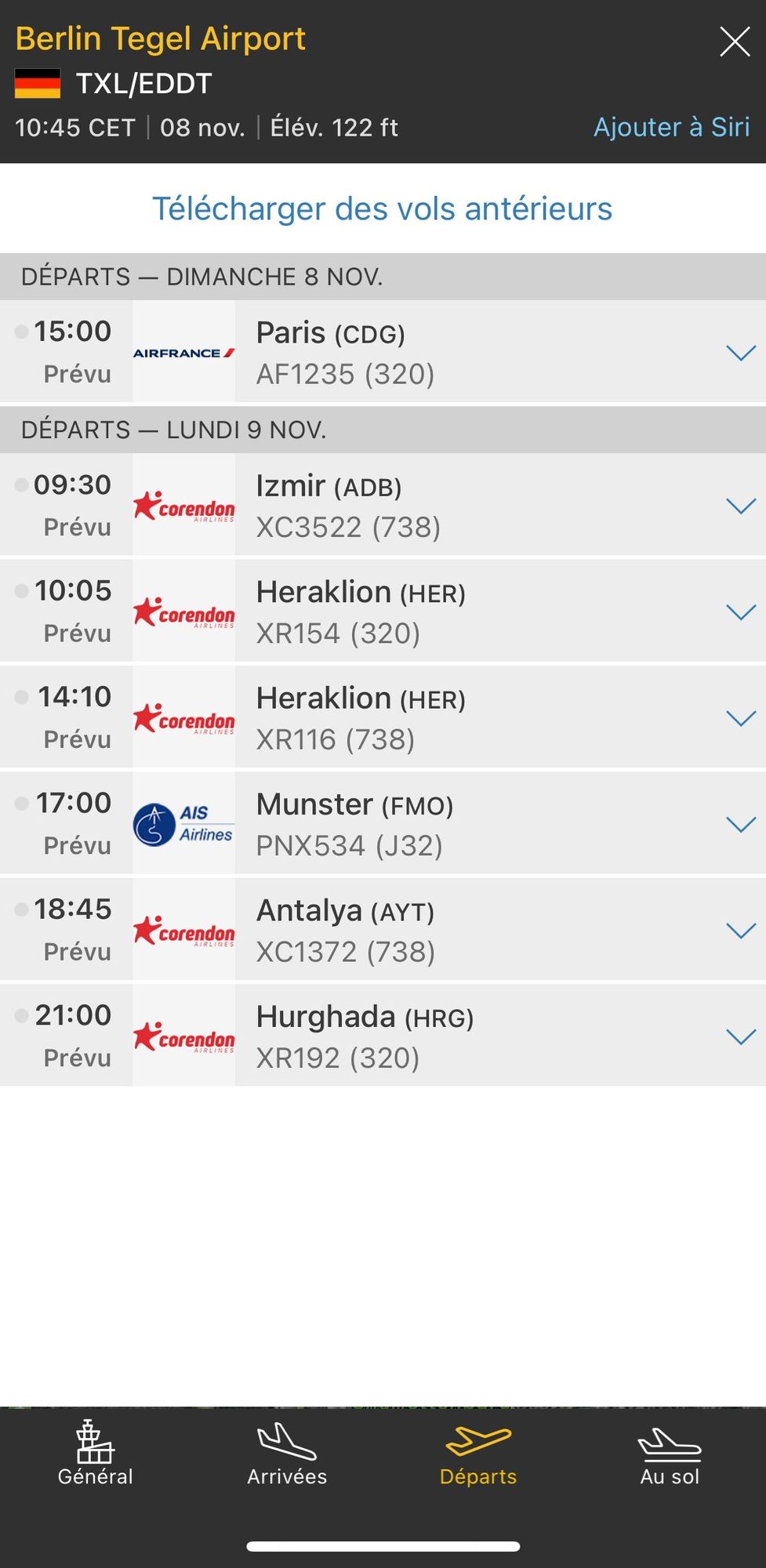Tap Corendon logo on the Antalya flight

pos(183,931)
